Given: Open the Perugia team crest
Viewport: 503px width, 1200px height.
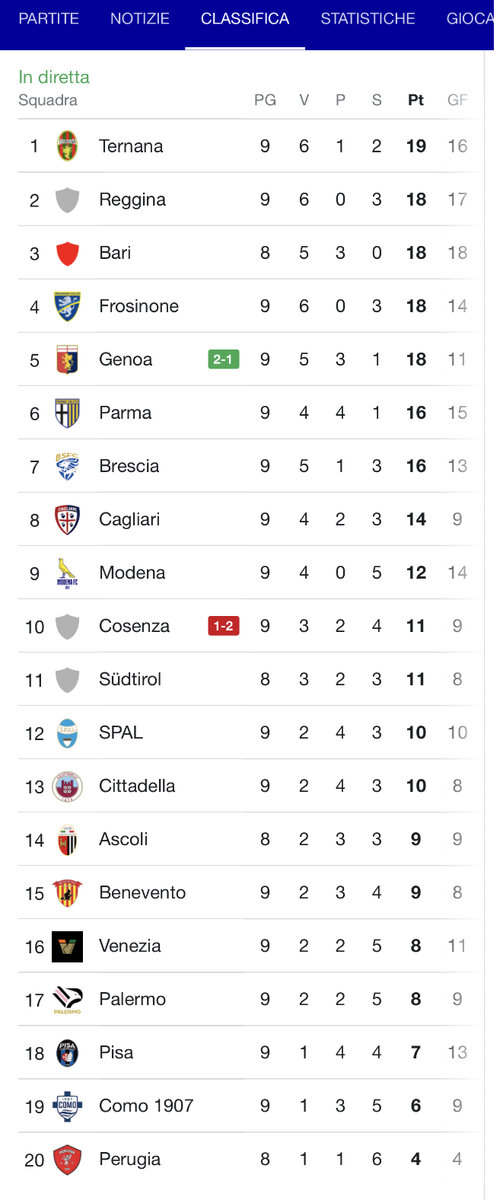Looking at the screenshot, I should click(67, 1159).
